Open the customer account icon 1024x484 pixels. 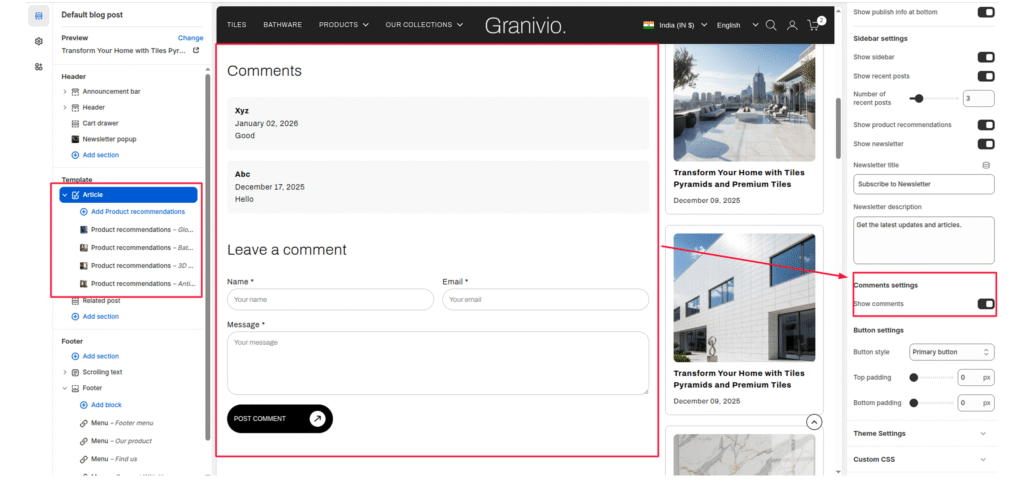coord(792,25)
